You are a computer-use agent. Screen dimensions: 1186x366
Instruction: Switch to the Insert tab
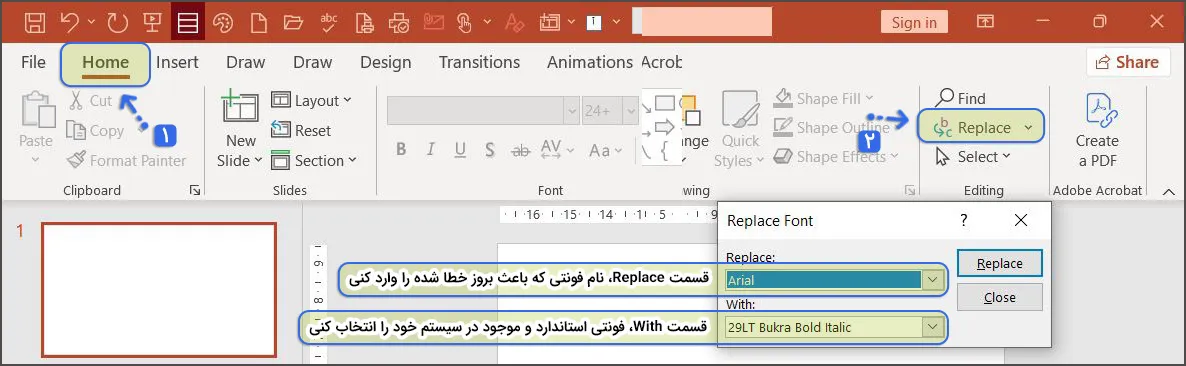click(x=177, y=62)
